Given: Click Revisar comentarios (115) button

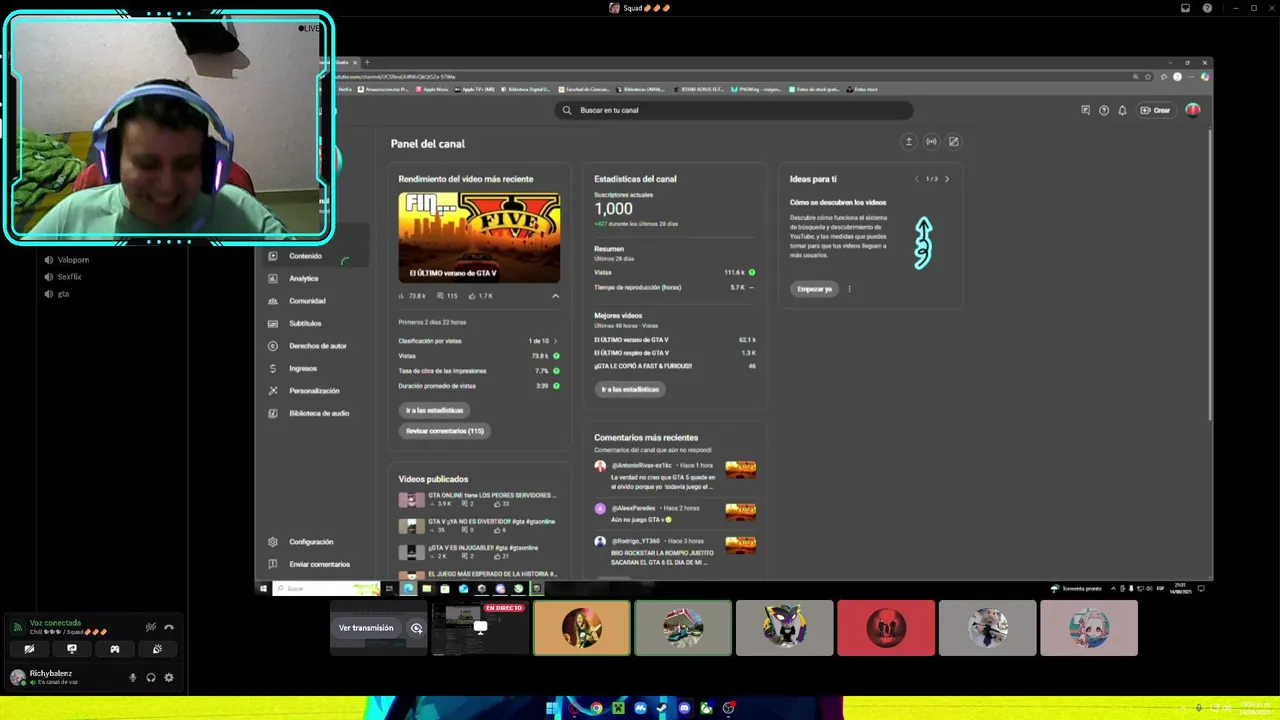Looking at the screenshot, I should (444, 431).
